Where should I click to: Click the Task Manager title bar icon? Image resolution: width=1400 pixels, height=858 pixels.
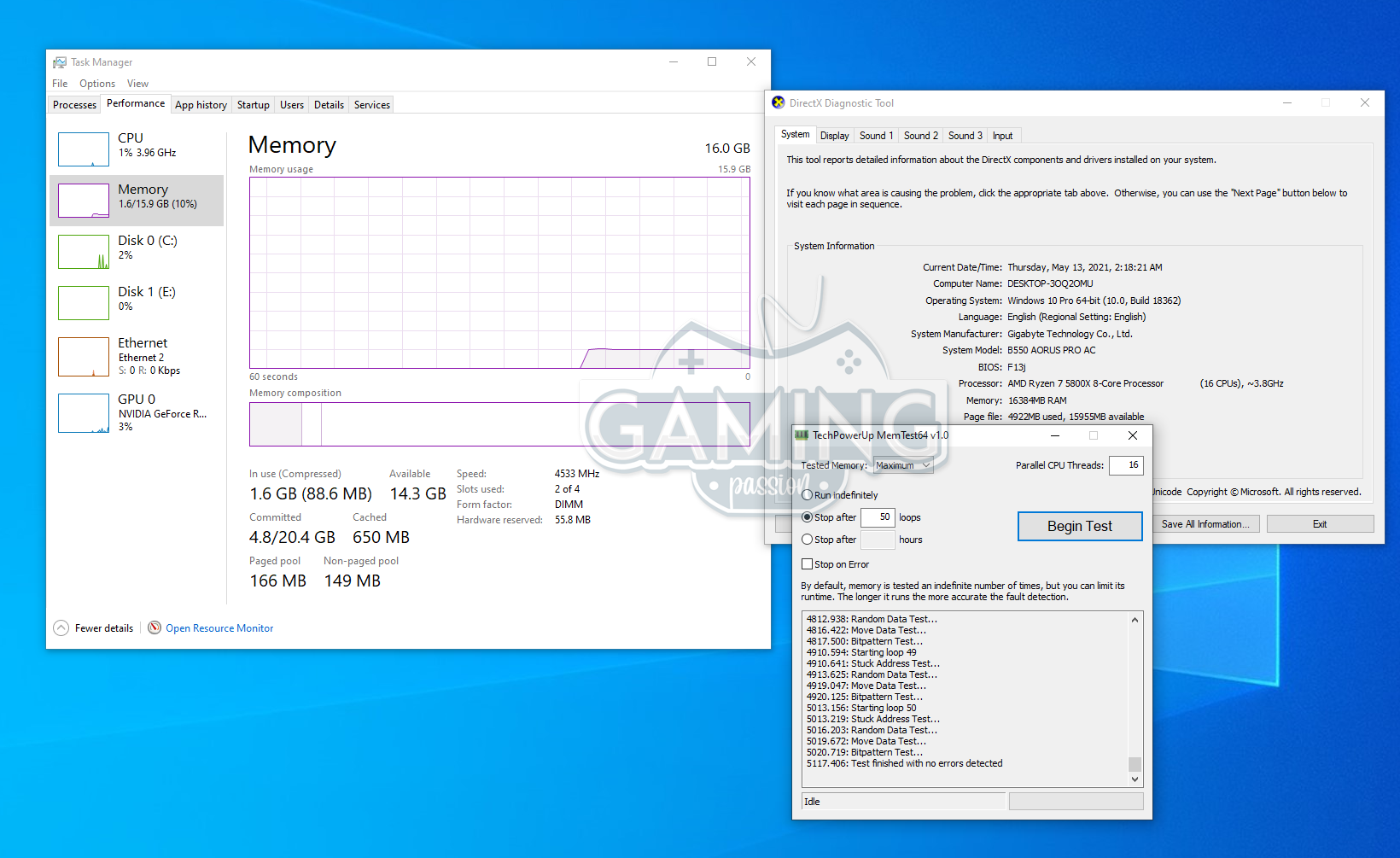tap(60, 62)
